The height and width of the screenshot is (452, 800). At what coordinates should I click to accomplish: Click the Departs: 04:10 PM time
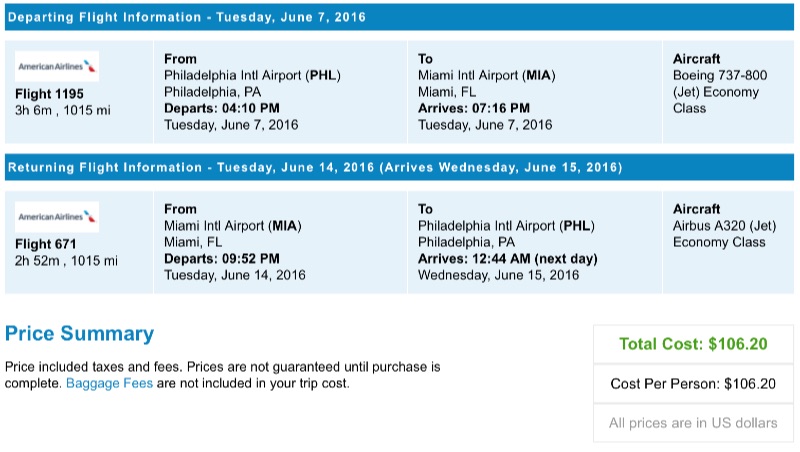[x=221, y=109]
